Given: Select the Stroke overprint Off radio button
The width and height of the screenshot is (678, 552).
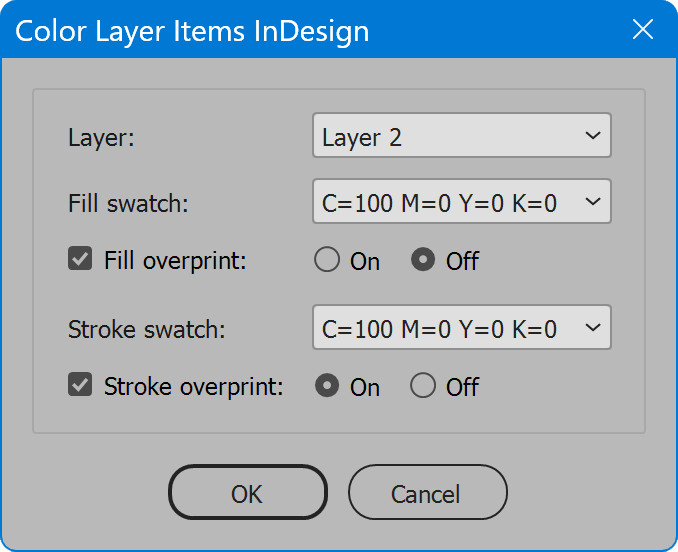Looking at the screenshot, I should [x=423, y=385].
